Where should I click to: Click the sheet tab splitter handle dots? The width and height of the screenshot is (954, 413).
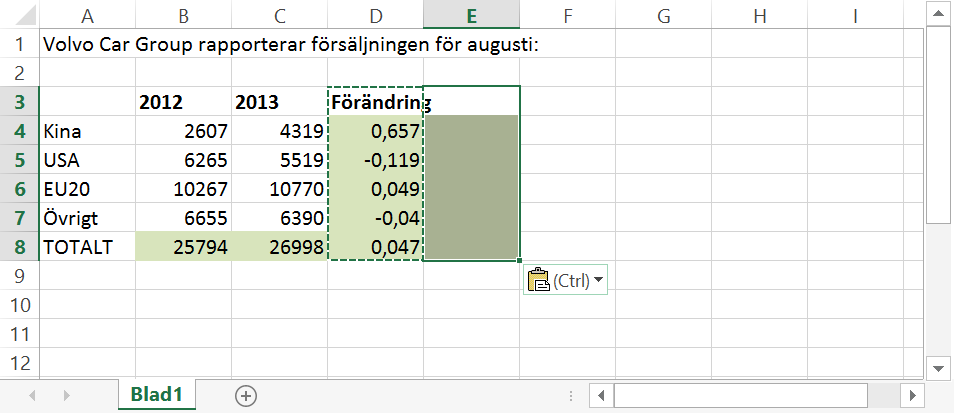571,396
